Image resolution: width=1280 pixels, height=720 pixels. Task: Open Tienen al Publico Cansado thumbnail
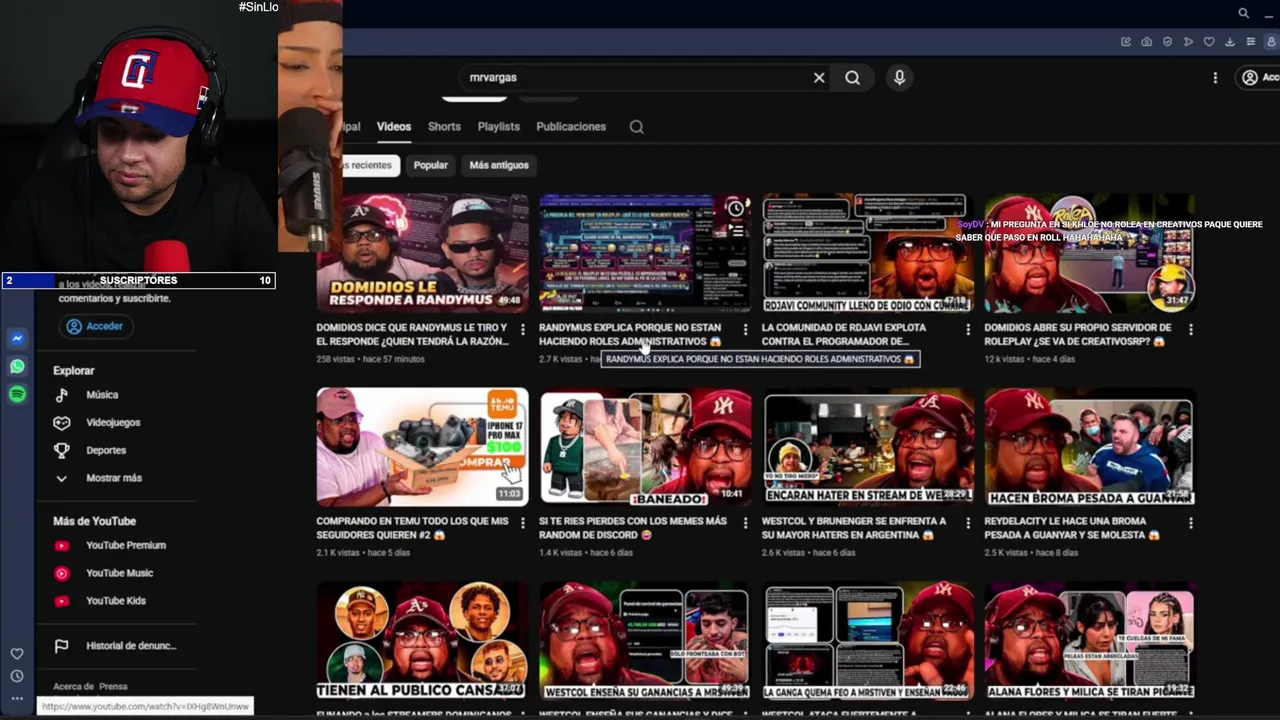(422, 641)
